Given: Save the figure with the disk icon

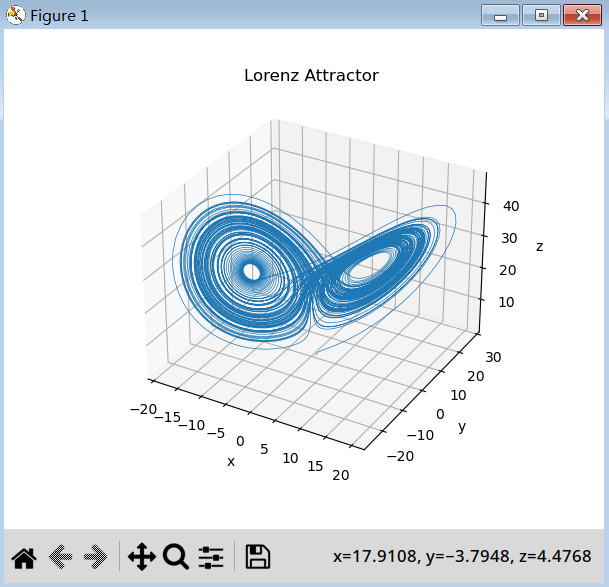Looking at the screenshot, I should click(257, 557).
